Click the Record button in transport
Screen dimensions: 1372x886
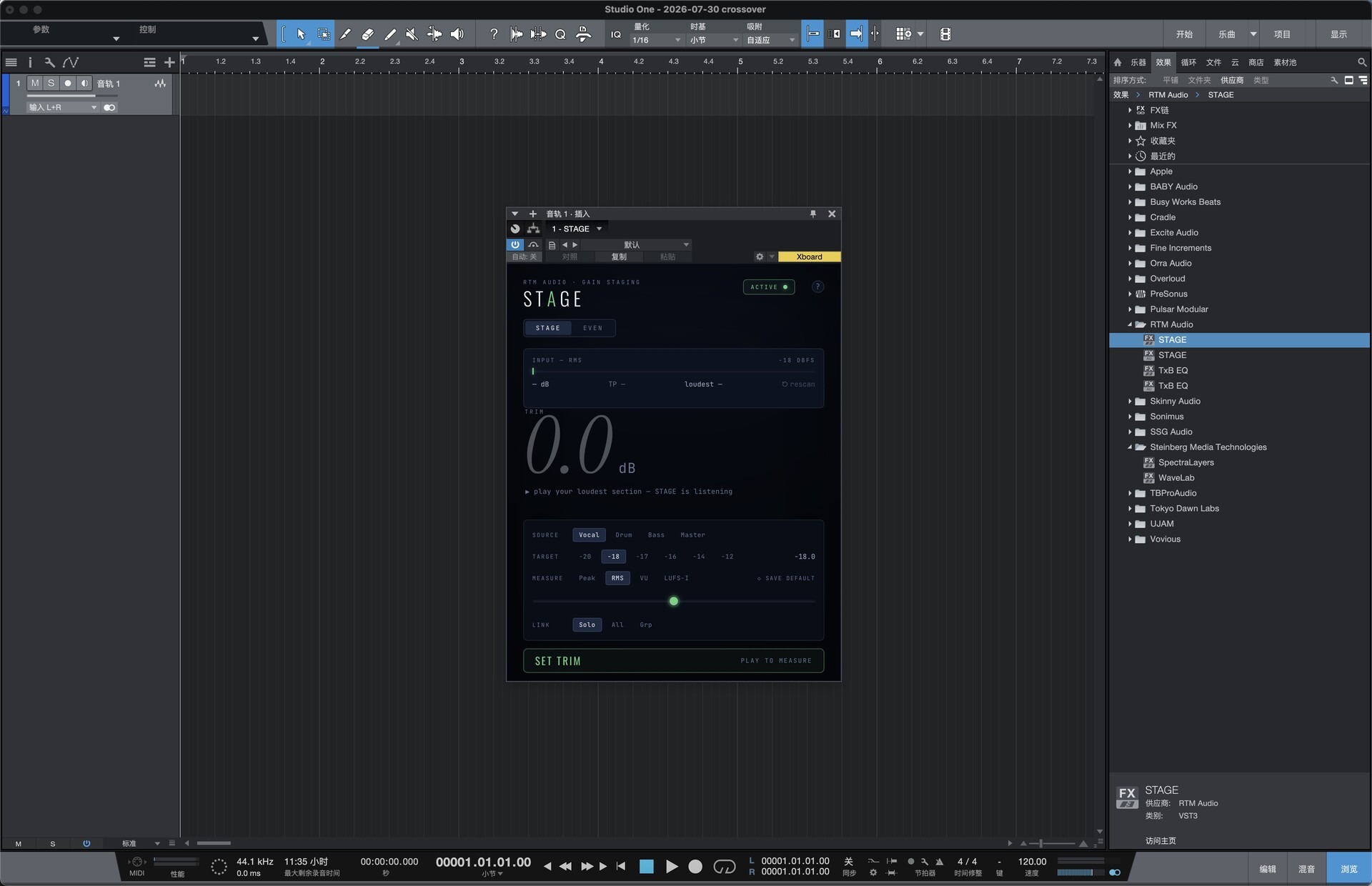pos(695,866)
